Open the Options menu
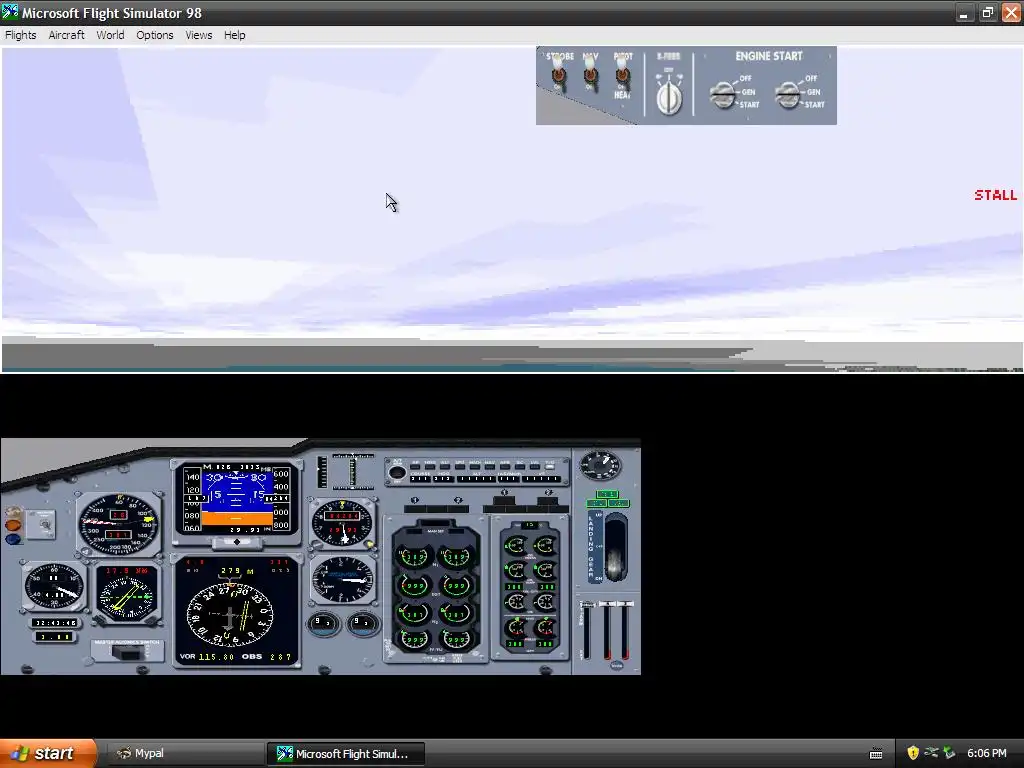1024x768 pixels. [154, 35]
